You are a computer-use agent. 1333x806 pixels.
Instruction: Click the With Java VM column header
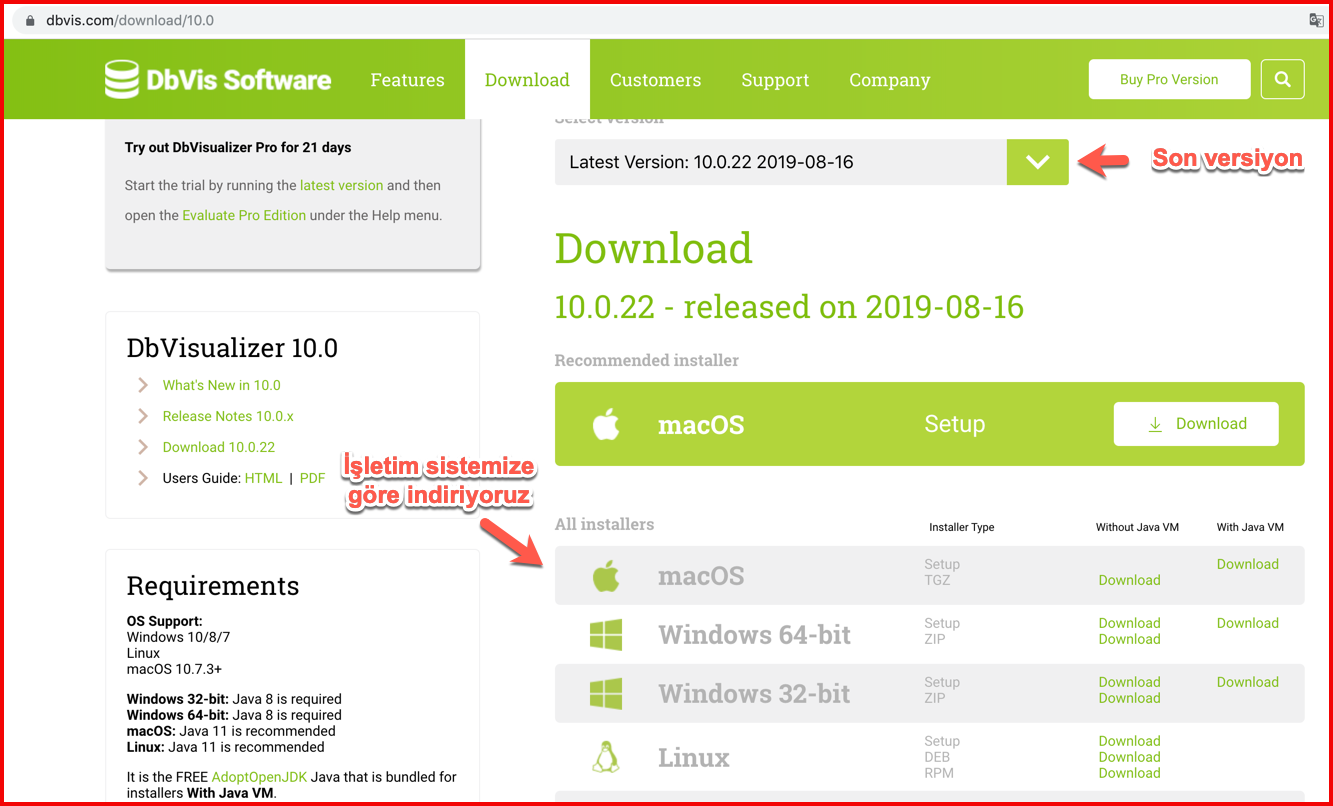point(1249,527)
